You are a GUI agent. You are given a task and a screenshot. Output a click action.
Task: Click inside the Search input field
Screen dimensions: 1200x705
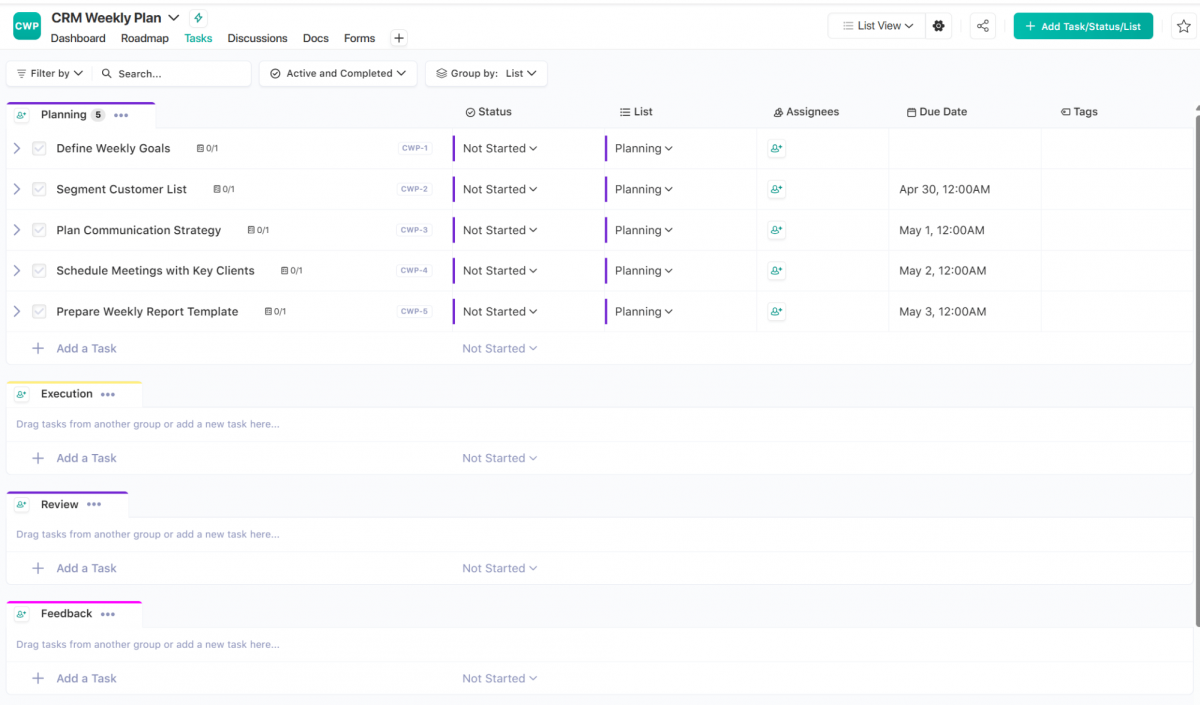[170, 73]
